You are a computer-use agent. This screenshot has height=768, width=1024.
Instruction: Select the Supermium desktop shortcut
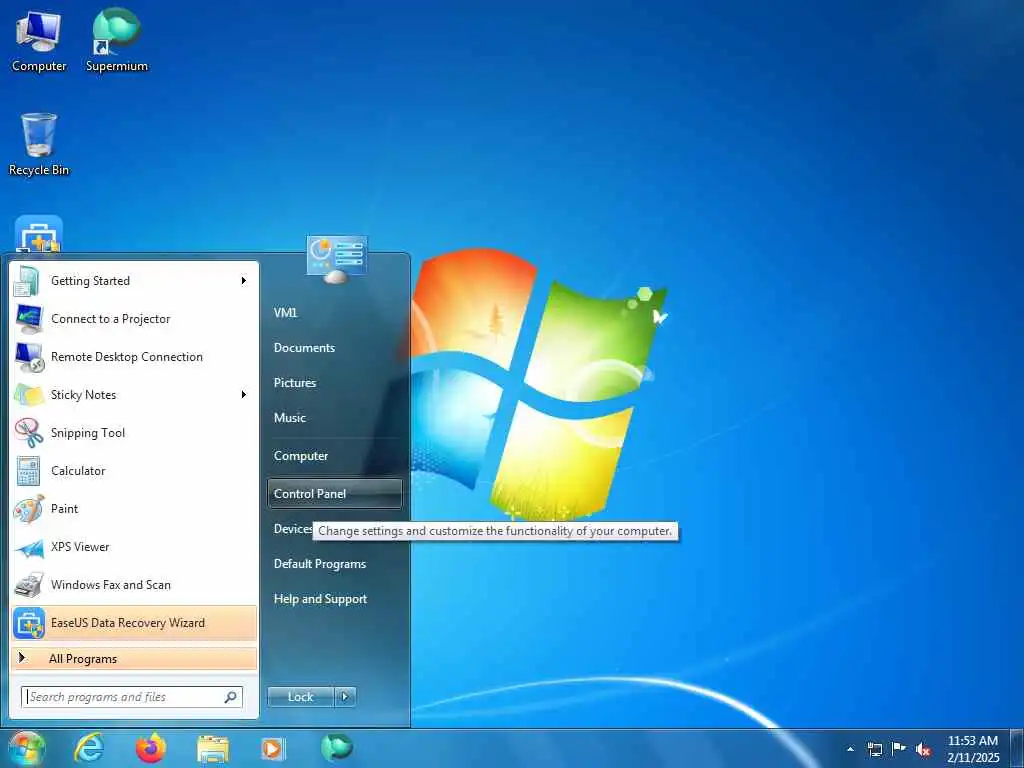[x=117, y=40]
